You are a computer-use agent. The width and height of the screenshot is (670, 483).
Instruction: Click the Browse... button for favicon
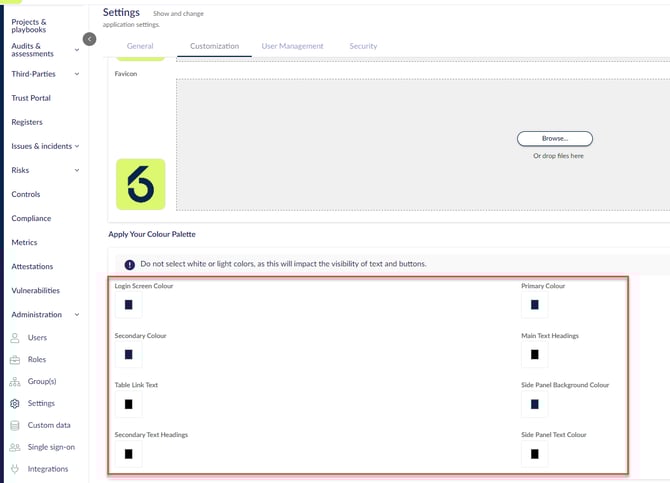point(555,139)
